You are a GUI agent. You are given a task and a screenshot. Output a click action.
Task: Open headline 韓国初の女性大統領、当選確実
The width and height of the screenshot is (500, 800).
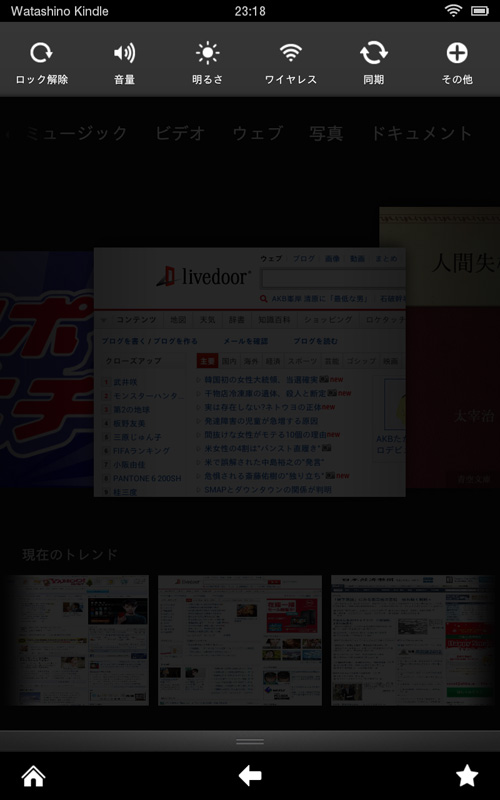point(261,380)
